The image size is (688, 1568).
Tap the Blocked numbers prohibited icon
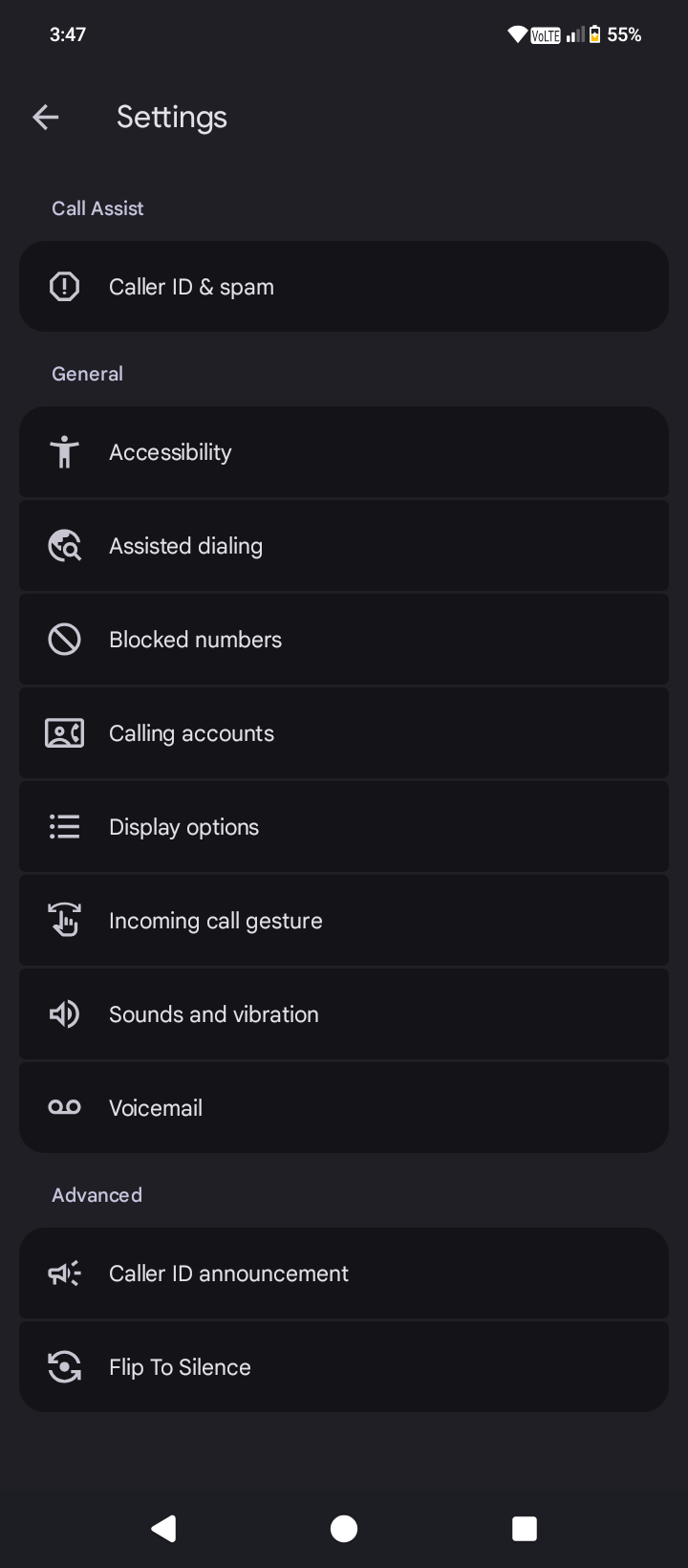pos(64,640)
